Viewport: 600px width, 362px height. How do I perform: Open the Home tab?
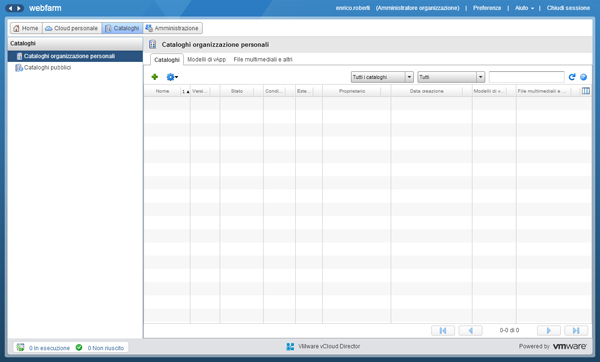click(x=26, y=28)
